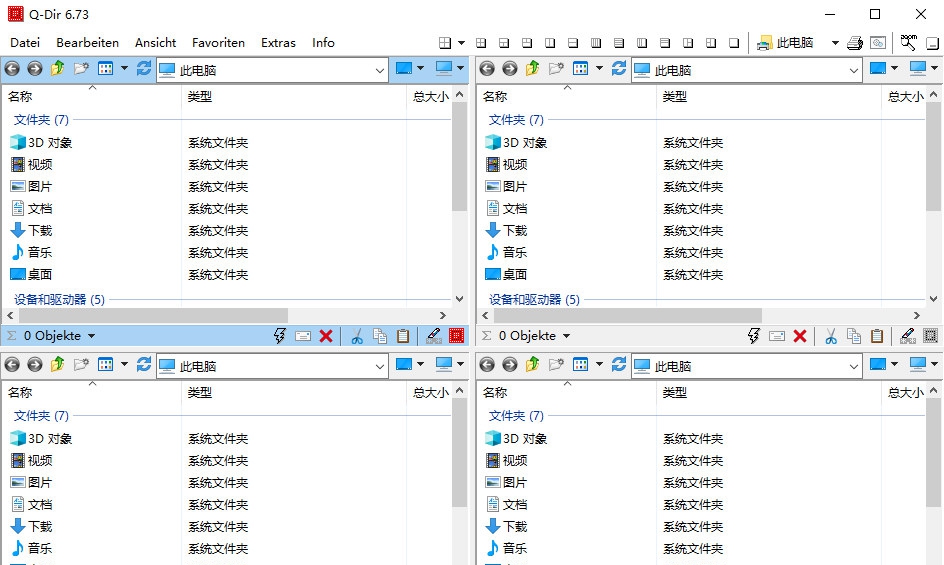944x565 pixels.
Task: Go back in the top-left pane
Action: (12, 69)
